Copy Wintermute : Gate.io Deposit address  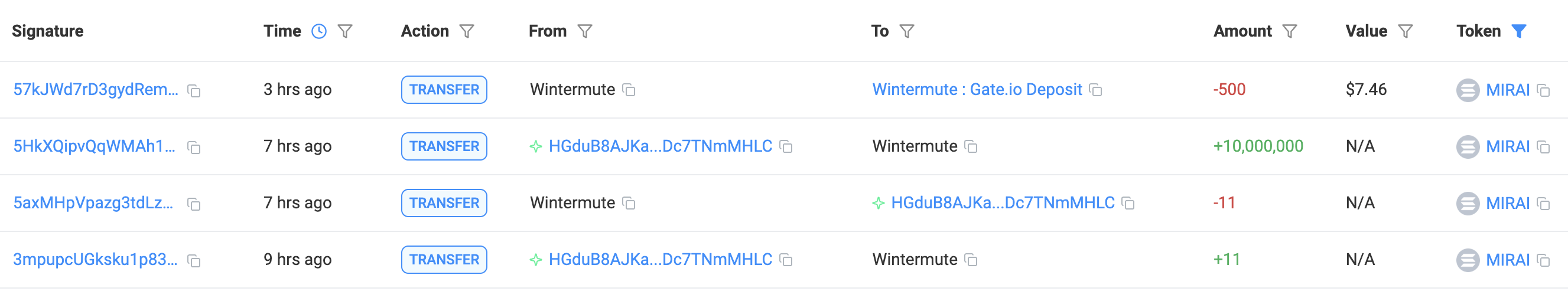(x=1096, y=91)
